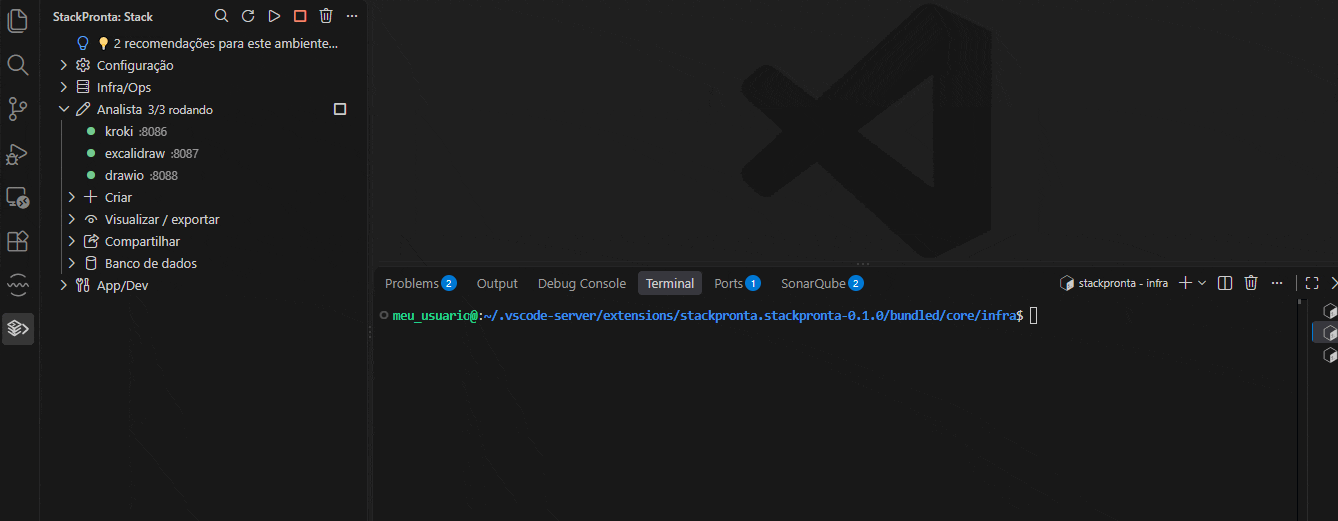The height and width of the screenshot is (521, 1338).
Task: Click pencil icon beside Analista
Action: pos(83,109)
